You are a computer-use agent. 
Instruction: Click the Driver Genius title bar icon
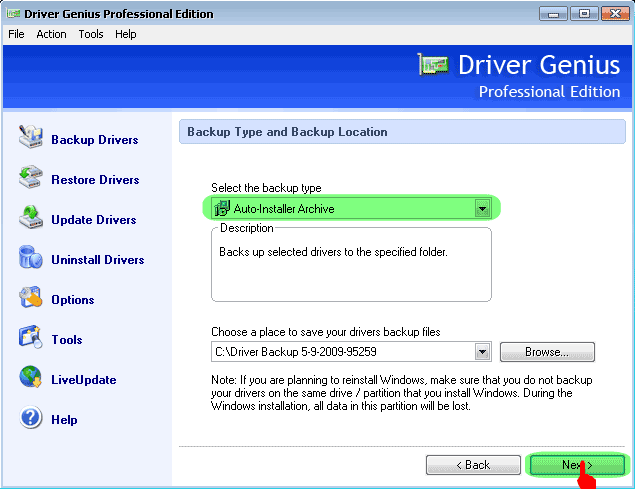(x=13, y=14)
